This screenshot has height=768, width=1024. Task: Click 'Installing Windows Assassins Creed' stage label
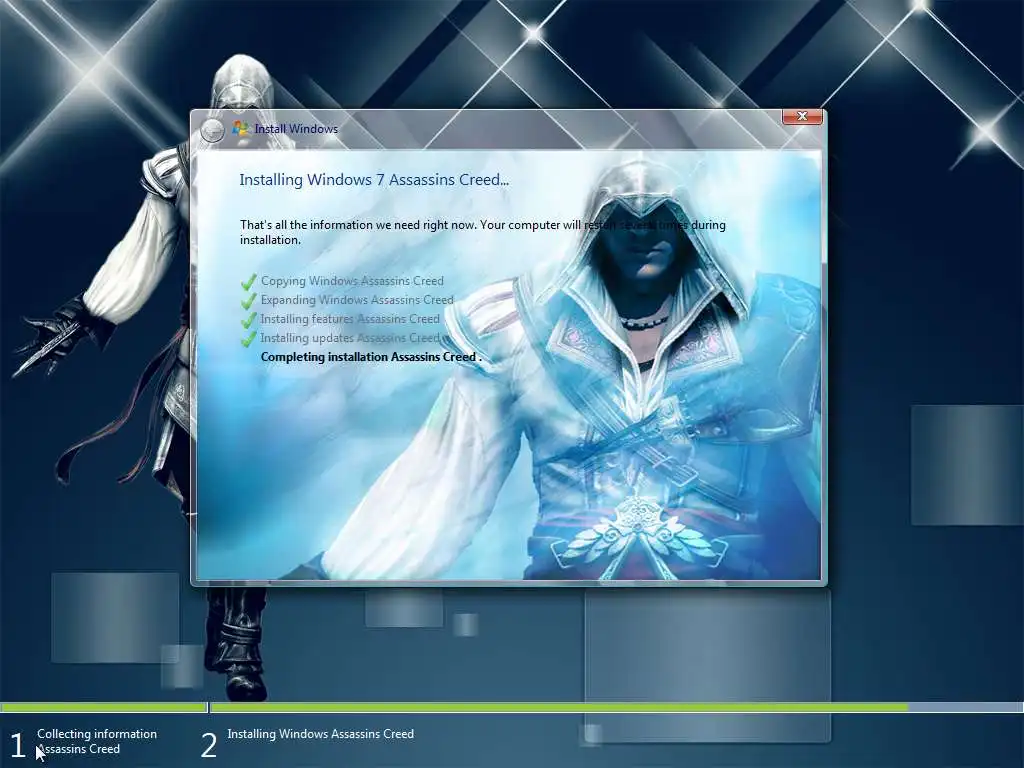pyautogui.click(x=321, y=734)
